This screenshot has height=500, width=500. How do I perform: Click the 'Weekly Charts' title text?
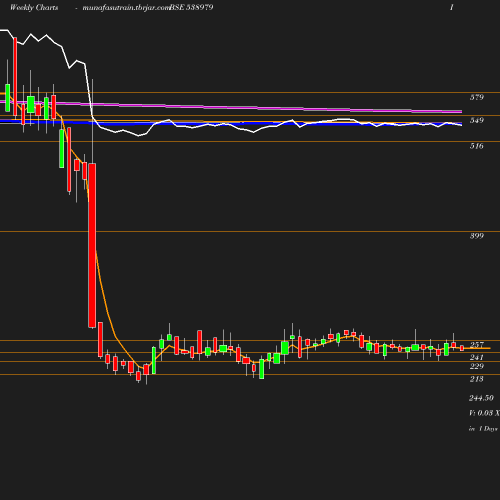(x=34, y=8)
